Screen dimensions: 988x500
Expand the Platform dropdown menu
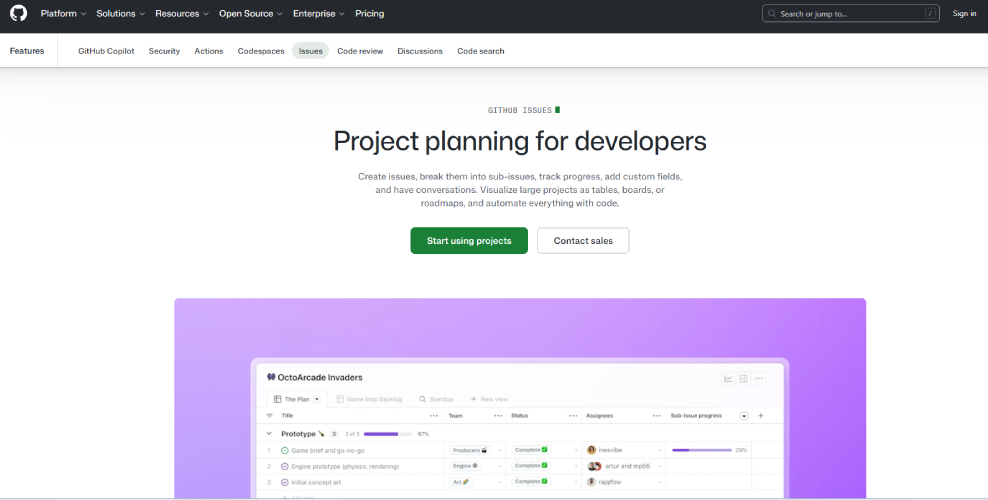coord(62,14)
